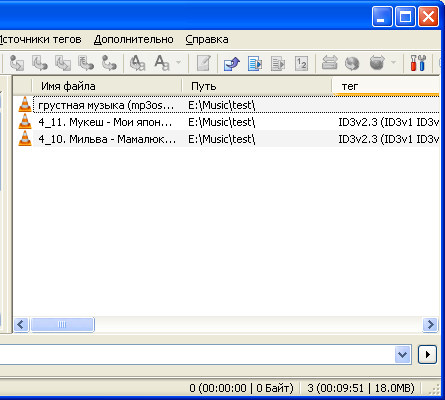Click the horizontal scrollbar right arrow
The width and height of the screenshot is (445, 400).
tap(430, 324)
